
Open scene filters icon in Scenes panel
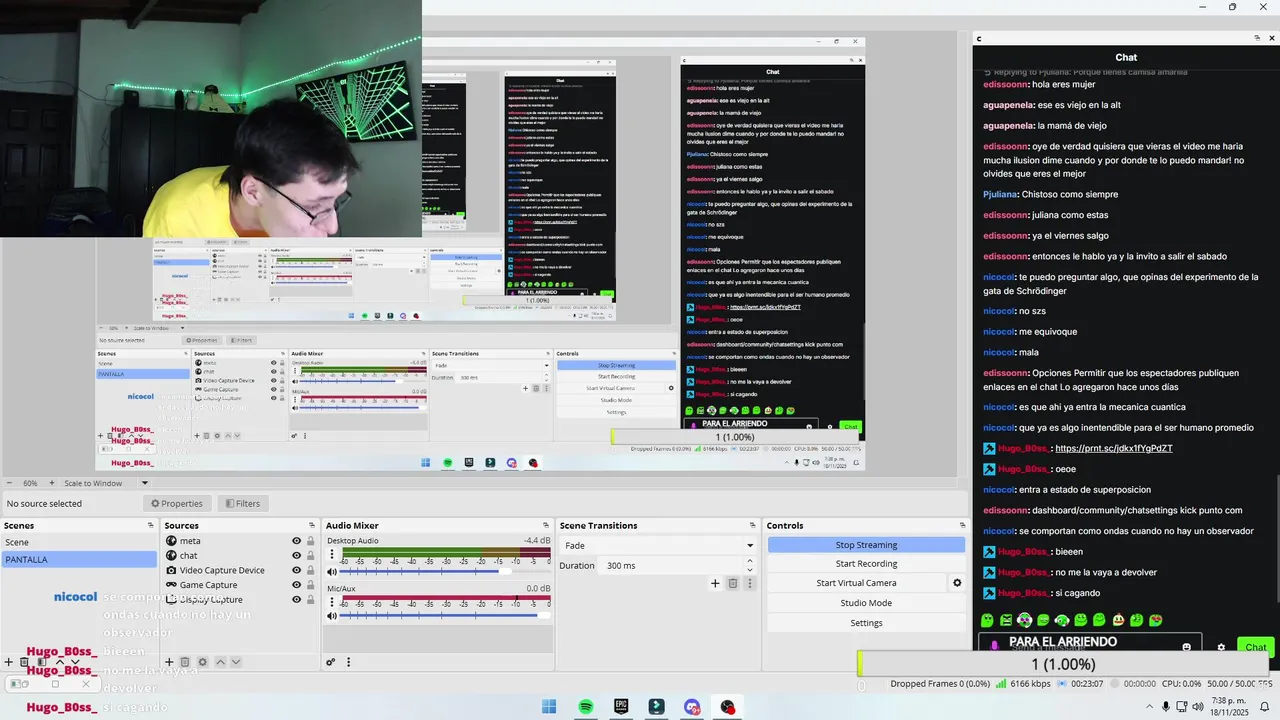click(x=42, y=662)
